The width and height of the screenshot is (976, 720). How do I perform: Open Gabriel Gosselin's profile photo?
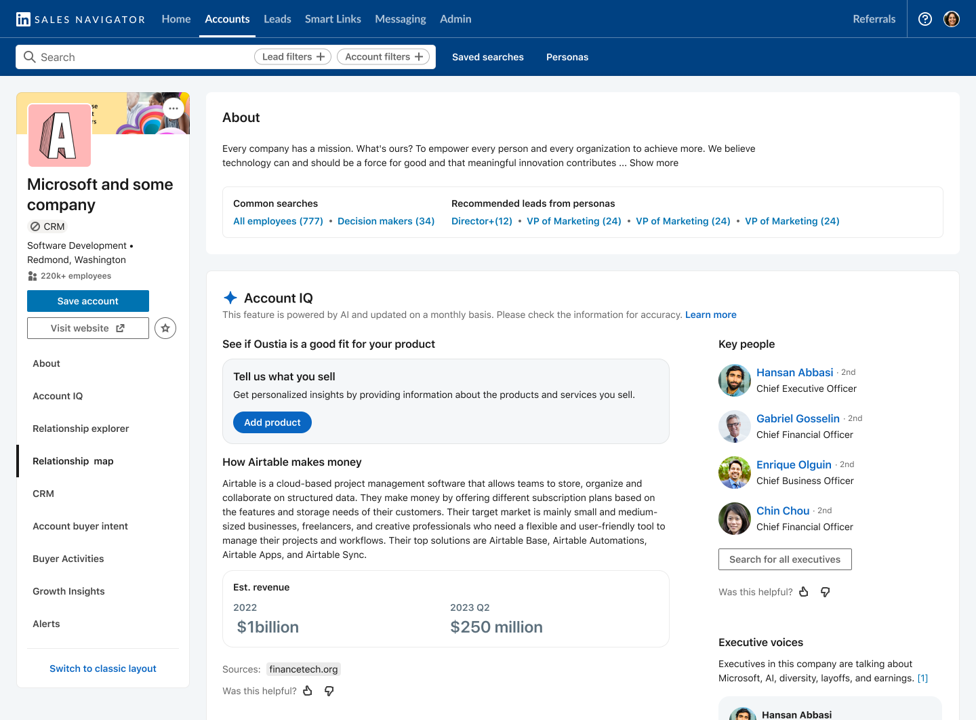pyautogui.click(x=734, y=426)
